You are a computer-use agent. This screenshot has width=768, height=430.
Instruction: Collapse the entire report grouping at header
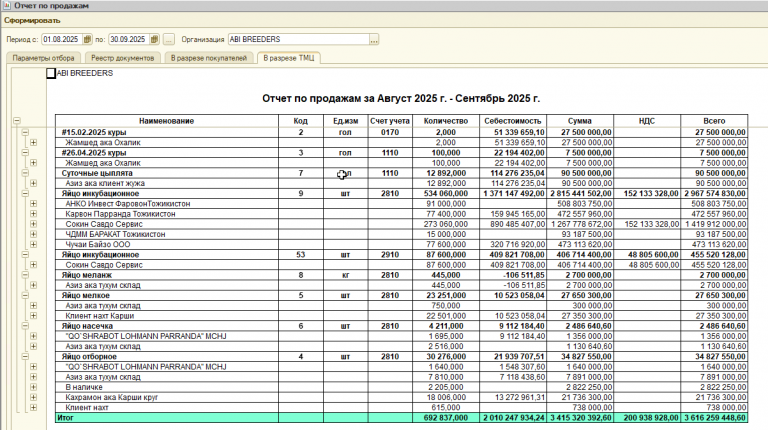pyautogui.click(x=17, y=120)
